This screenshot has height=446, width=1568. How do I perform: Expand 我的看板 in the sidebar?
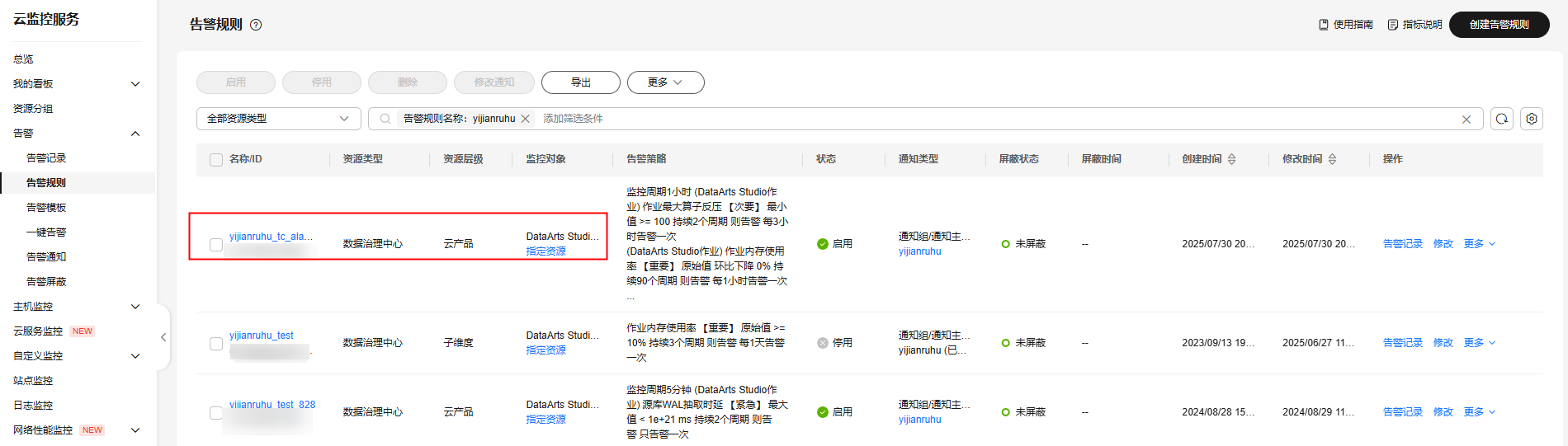point(135,84)
